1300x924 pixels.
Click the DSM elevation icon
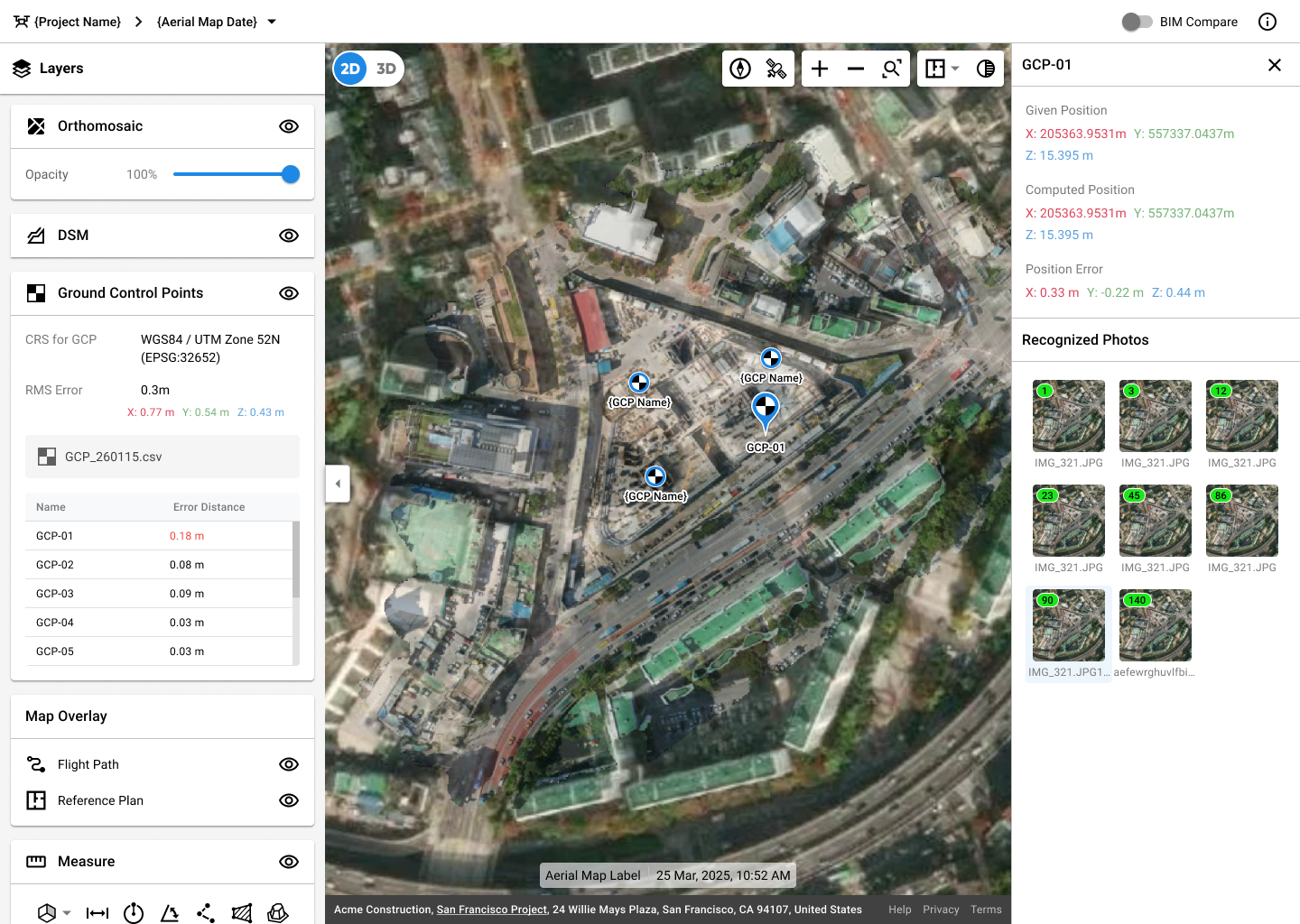tap(36, 236)
